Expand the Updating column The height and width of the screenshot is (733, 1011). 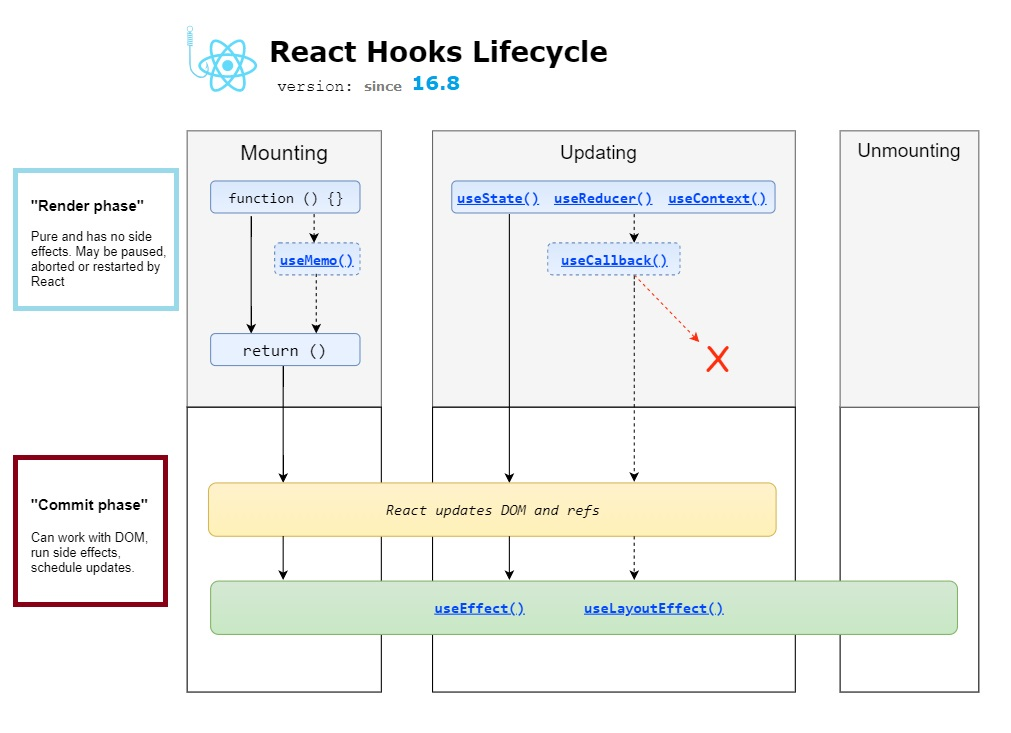pos(597,152)
